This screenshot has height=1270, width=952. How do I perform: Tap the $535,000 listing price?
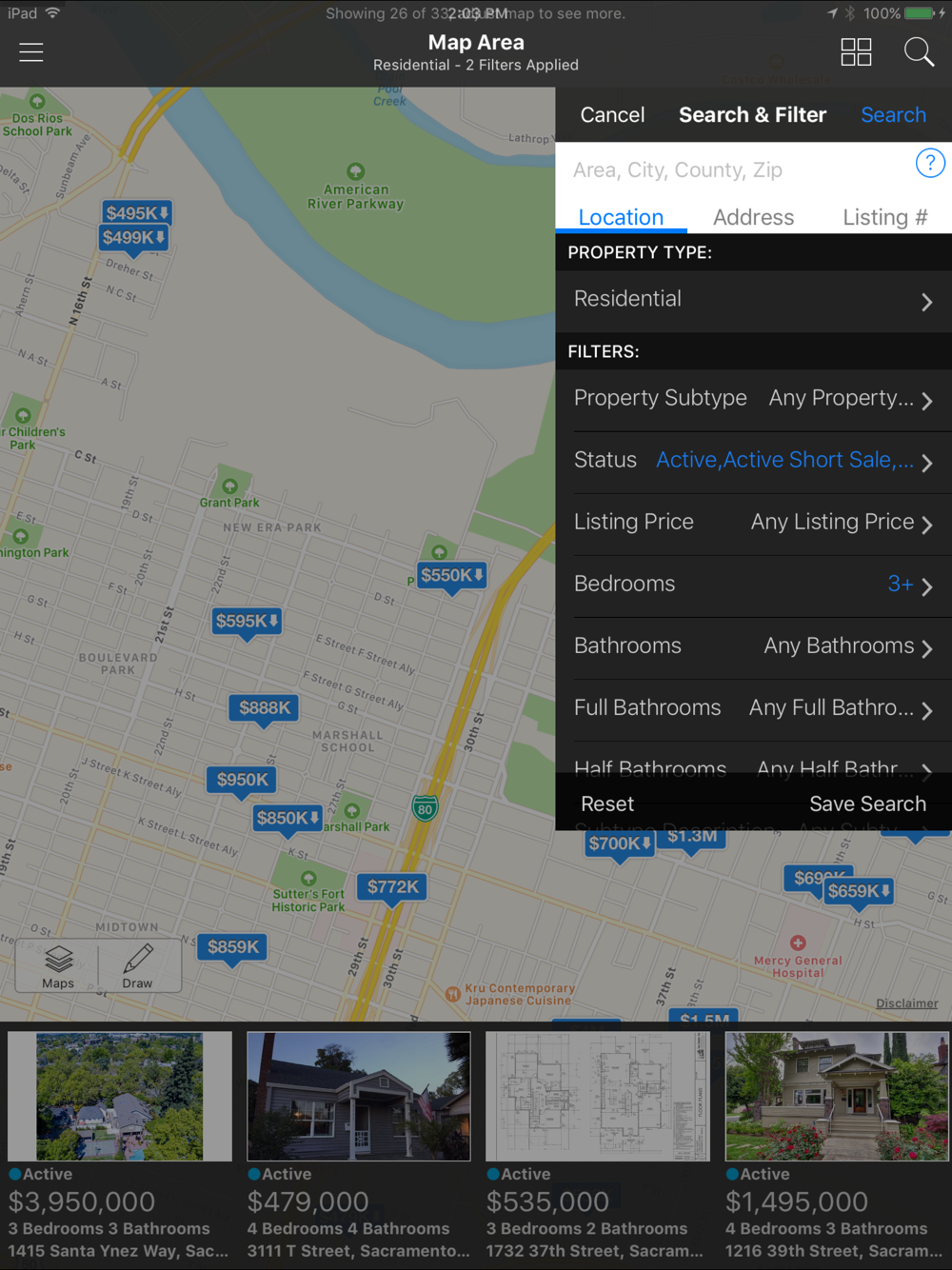(547, 1202)
